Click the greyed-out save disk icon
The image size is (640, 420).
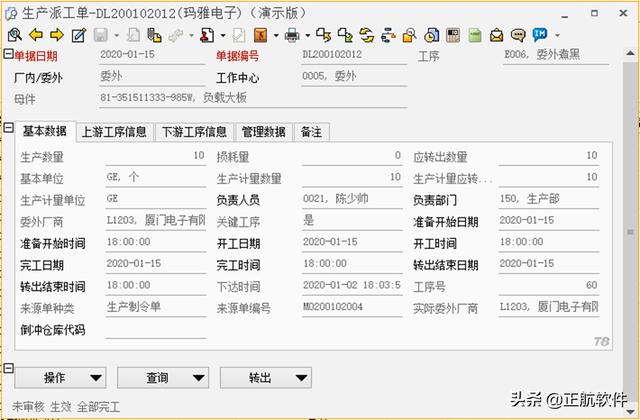pos(101,35)
